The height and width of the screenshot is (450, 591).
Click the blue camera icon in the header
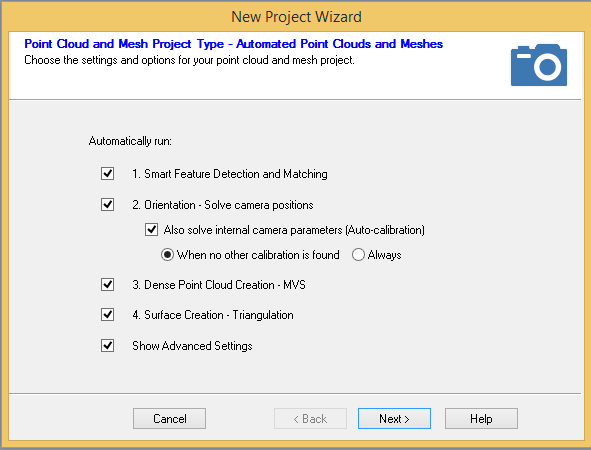pos(539,65)
